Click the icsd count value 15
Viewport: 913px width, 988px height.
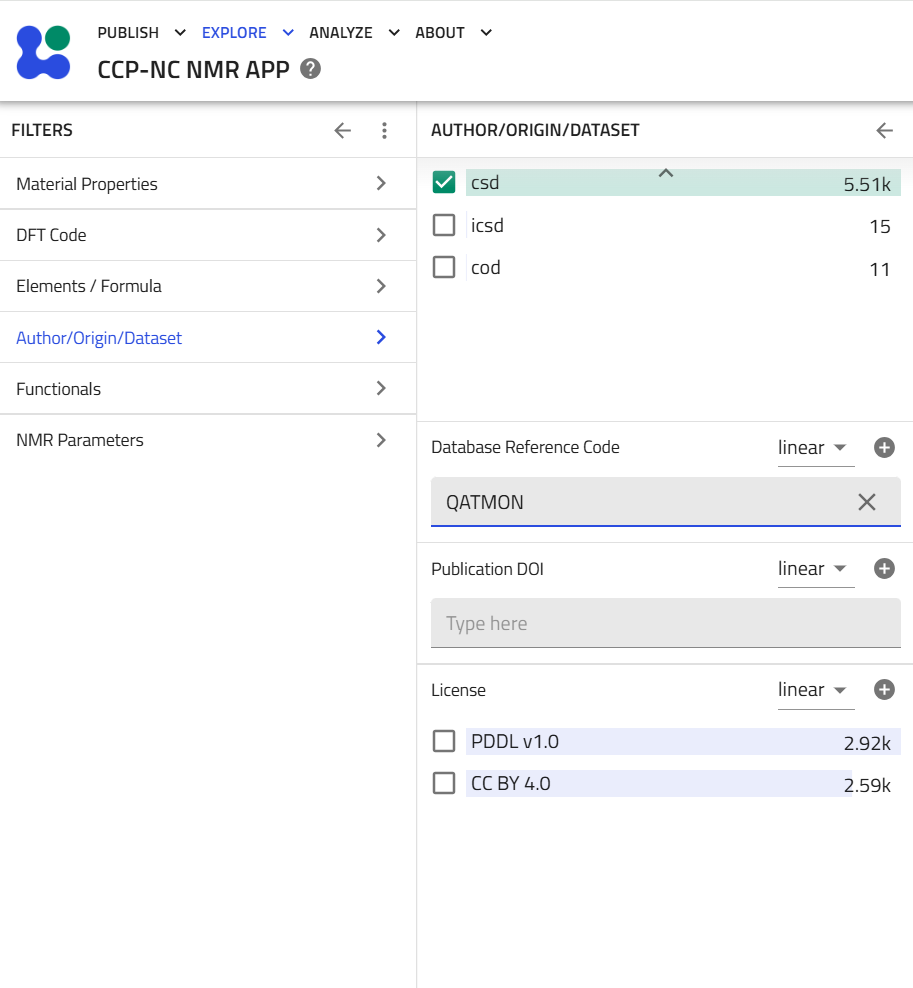pyautogui.click(x=880, y=227)
